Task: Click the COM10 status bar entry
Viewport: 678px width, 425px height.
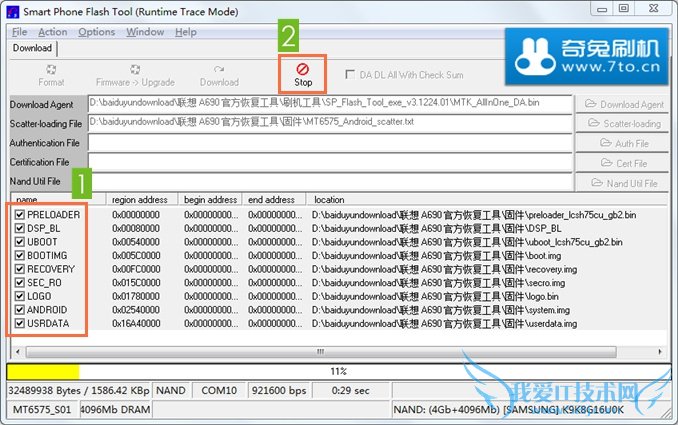Action: click(x=219, y=390)
